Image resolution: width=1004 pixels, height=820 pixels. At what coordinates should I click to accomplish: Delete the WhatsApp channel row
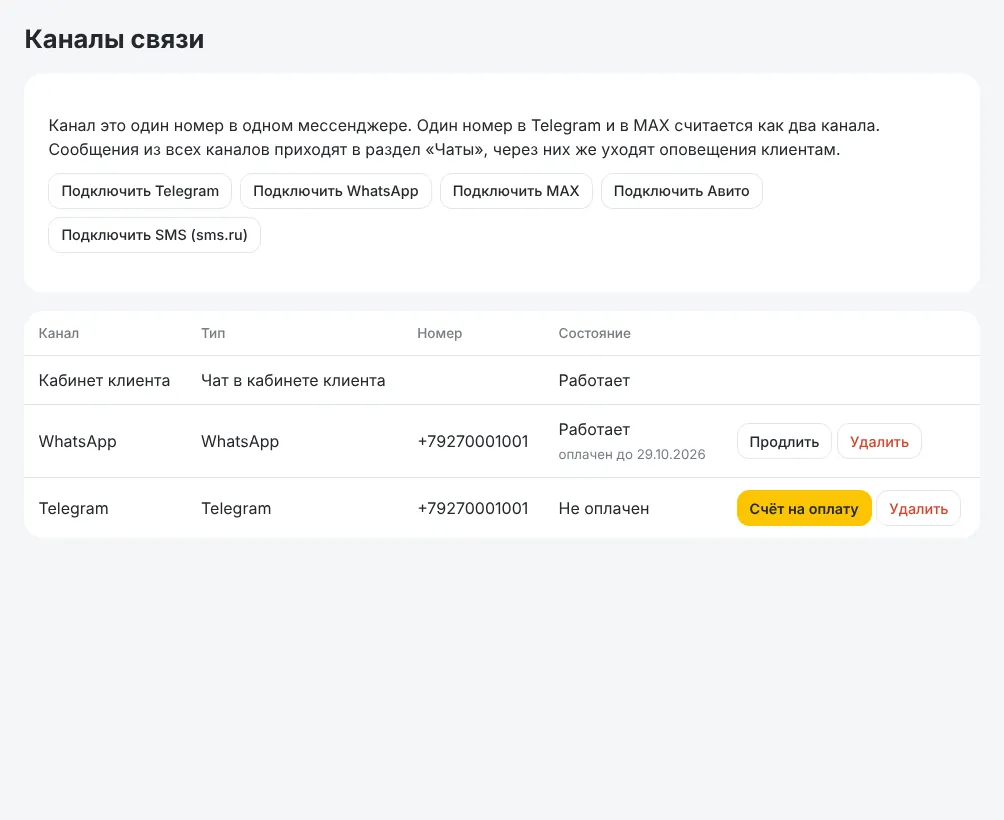(879, 441)
